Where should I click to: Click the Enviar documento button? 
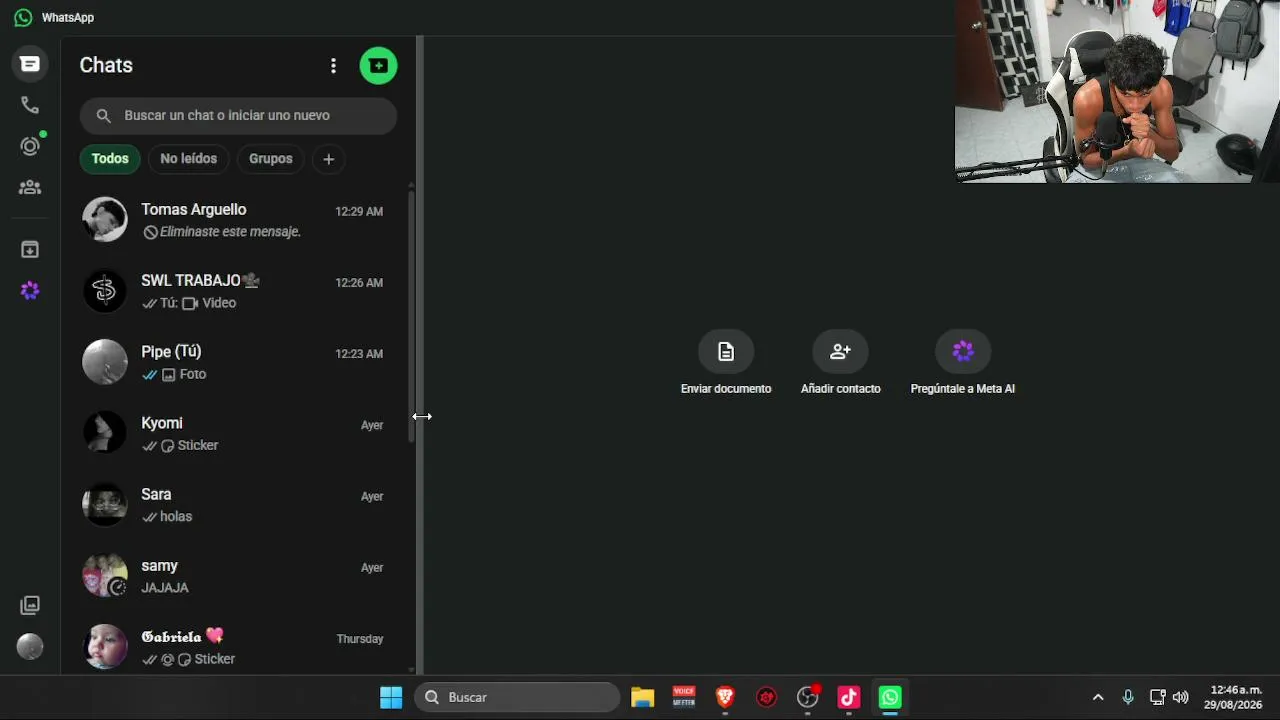tap(726, 352)
